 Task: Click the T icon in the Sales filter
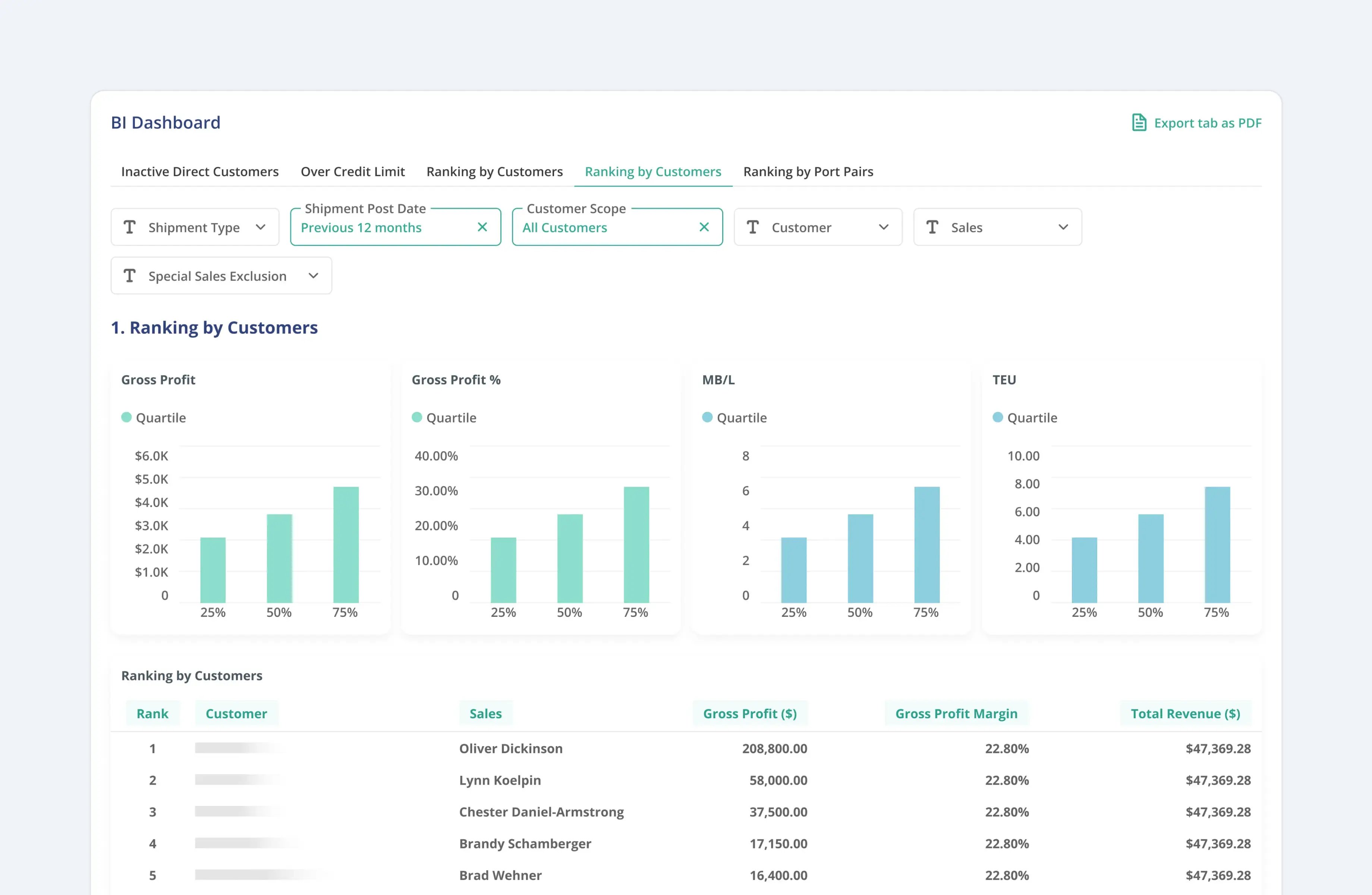(933, 227)
